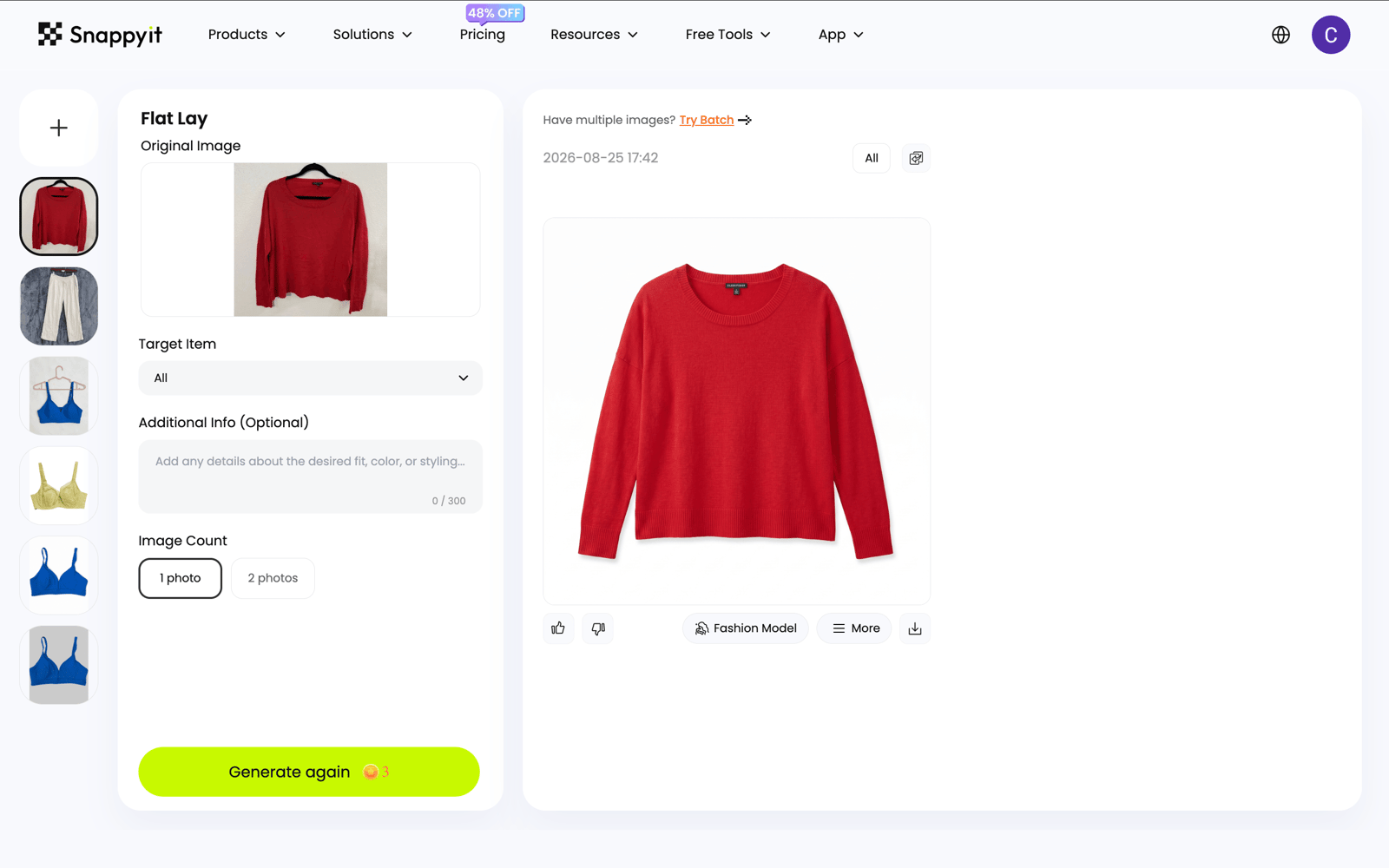Click the Snappyit logo

(100, 35)
